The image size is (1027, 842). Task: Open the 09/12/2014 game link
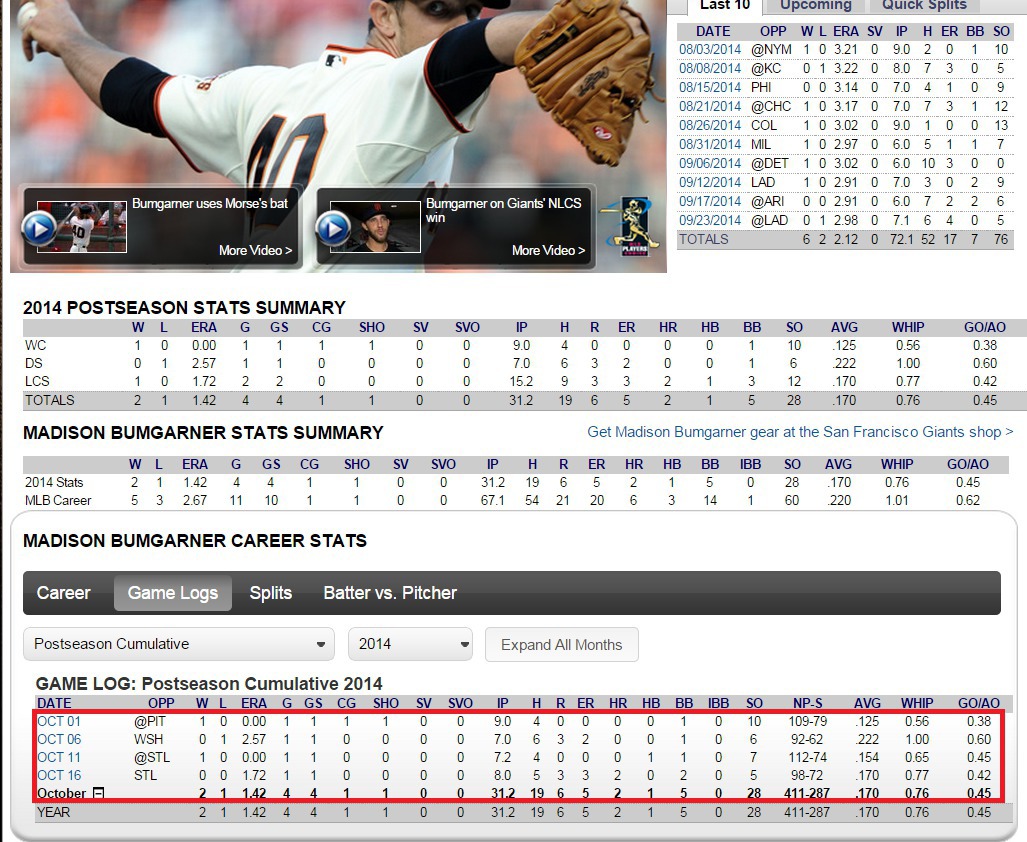[710, 183]
